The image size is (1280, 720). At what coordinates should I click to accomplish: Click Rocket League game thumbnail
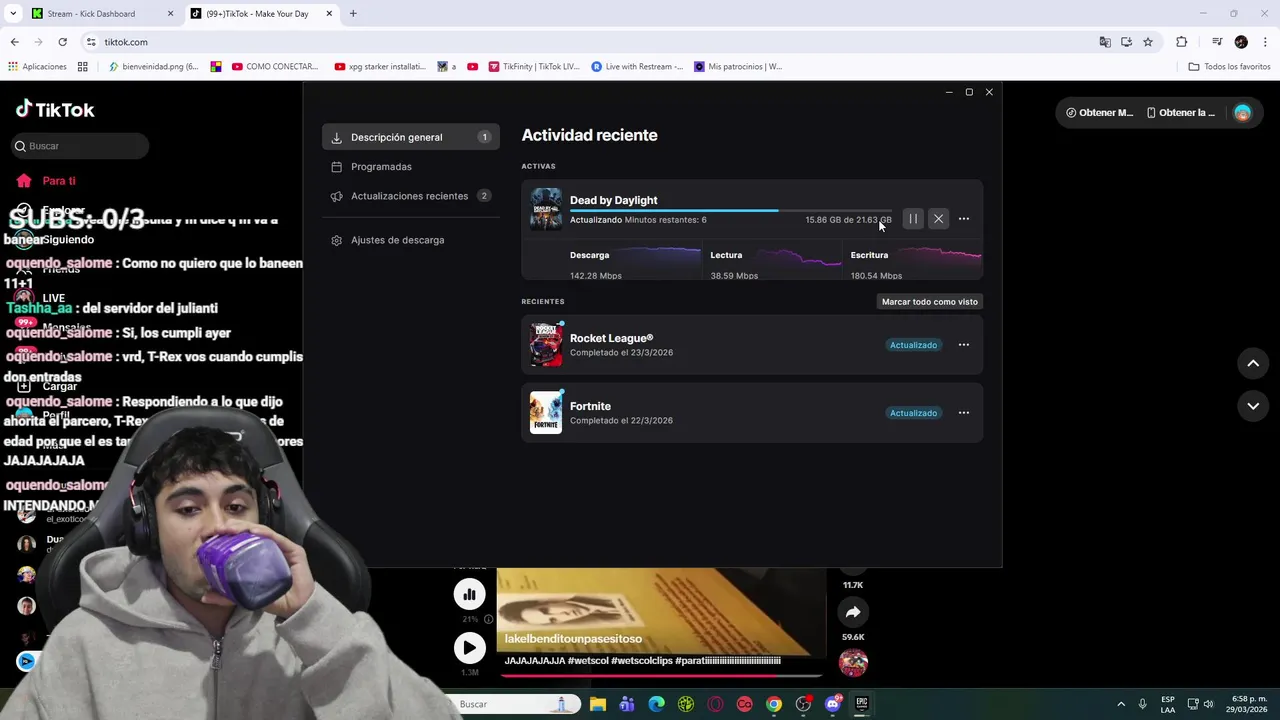coord(546,345)
